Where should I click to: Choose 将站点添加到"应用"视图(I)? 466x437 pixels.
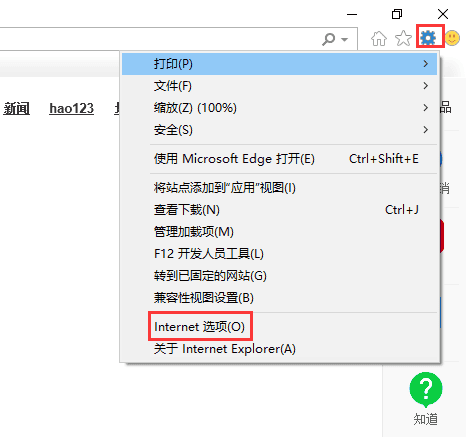[x=279, y=188]
